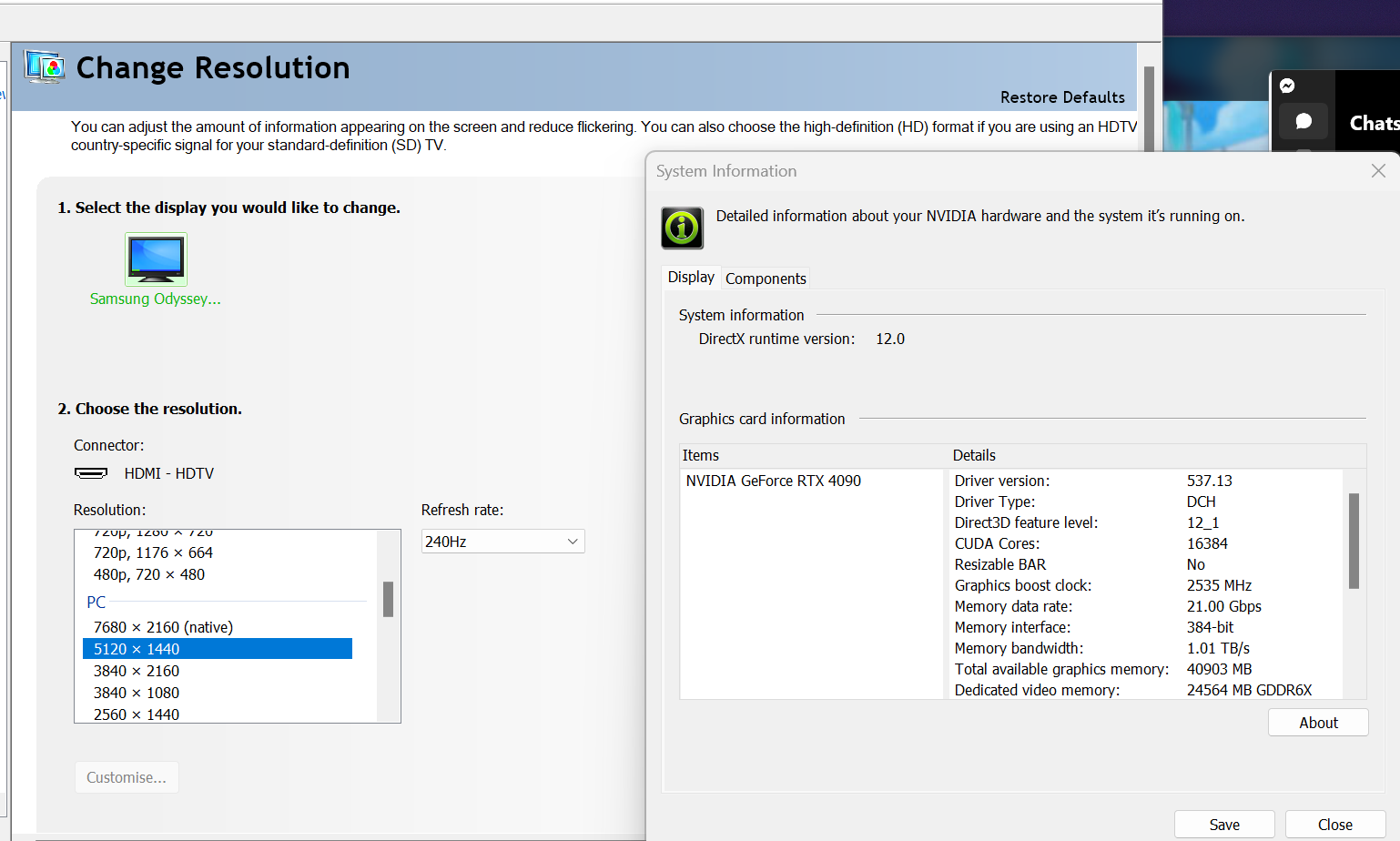Click Restore Defaults link

click(x=1062, y=97)
